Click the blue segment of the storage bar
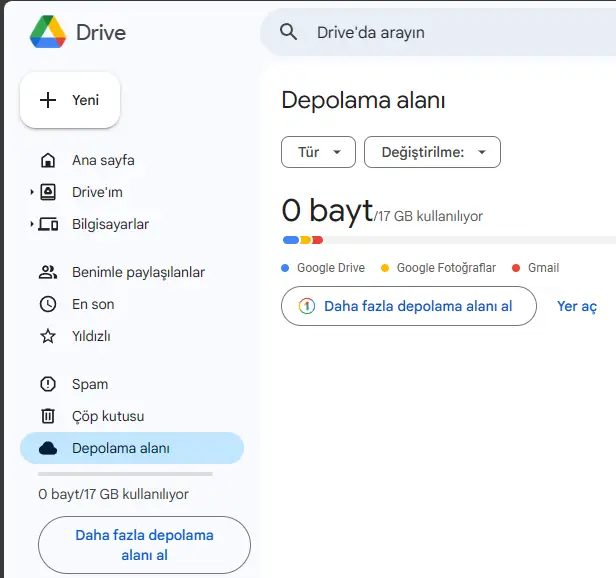The image size is (616, 578). tap(291, 240)
